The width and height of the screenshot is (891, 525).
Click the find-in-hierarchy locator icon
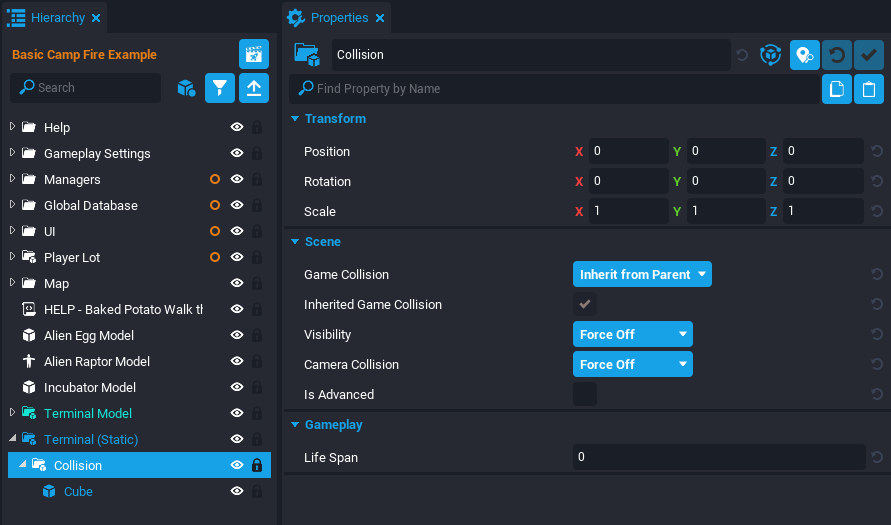pyautogui.click(x=805, y=55)
